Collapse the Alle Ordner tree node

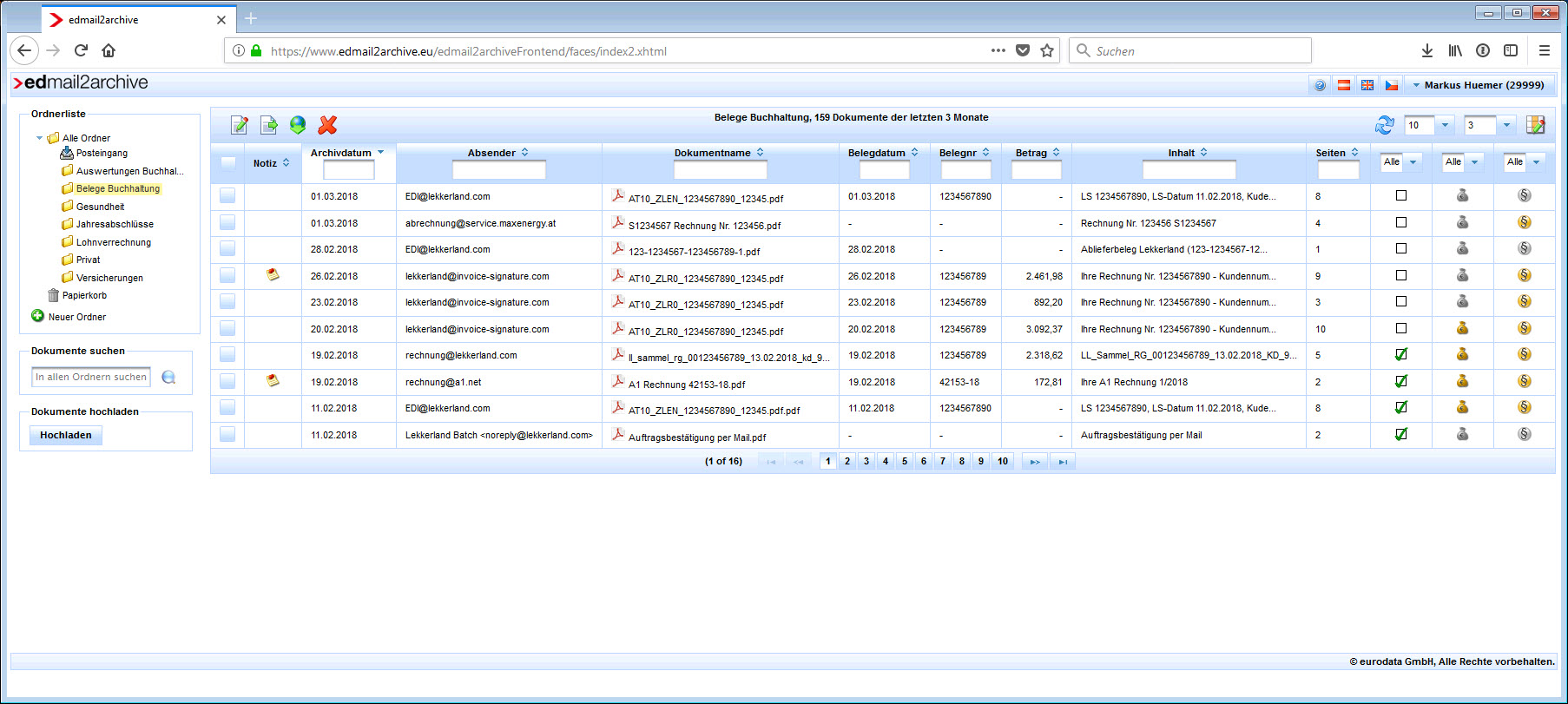(40, 138)
